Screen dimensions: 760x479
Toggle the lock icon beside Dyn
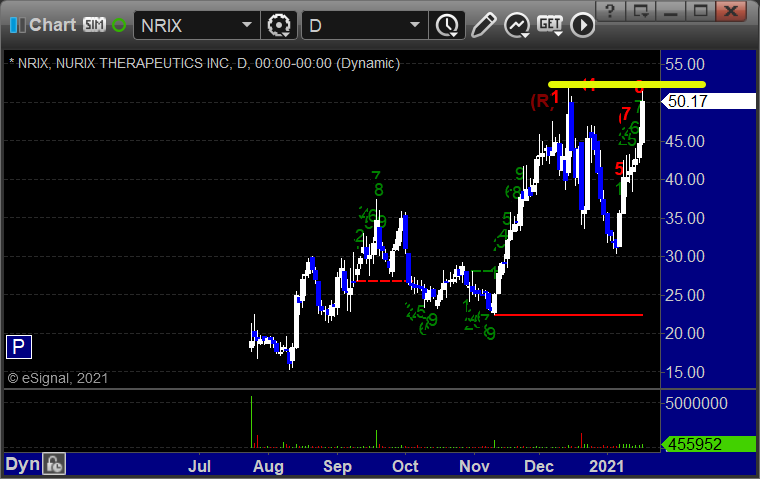click(54, 464)
